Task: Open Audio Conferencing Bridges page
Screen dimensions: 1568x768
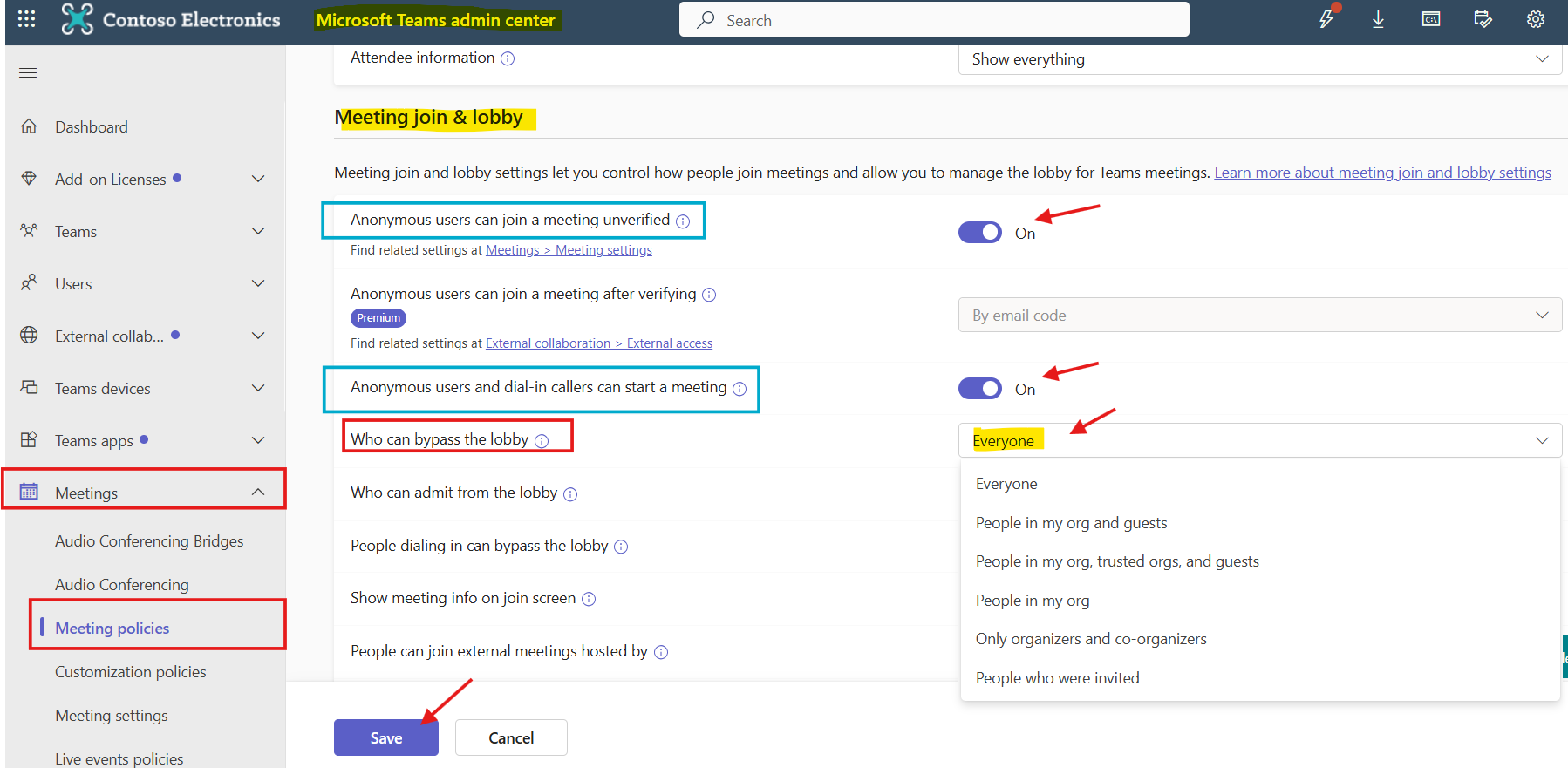Action: click(x=149, y=541)
